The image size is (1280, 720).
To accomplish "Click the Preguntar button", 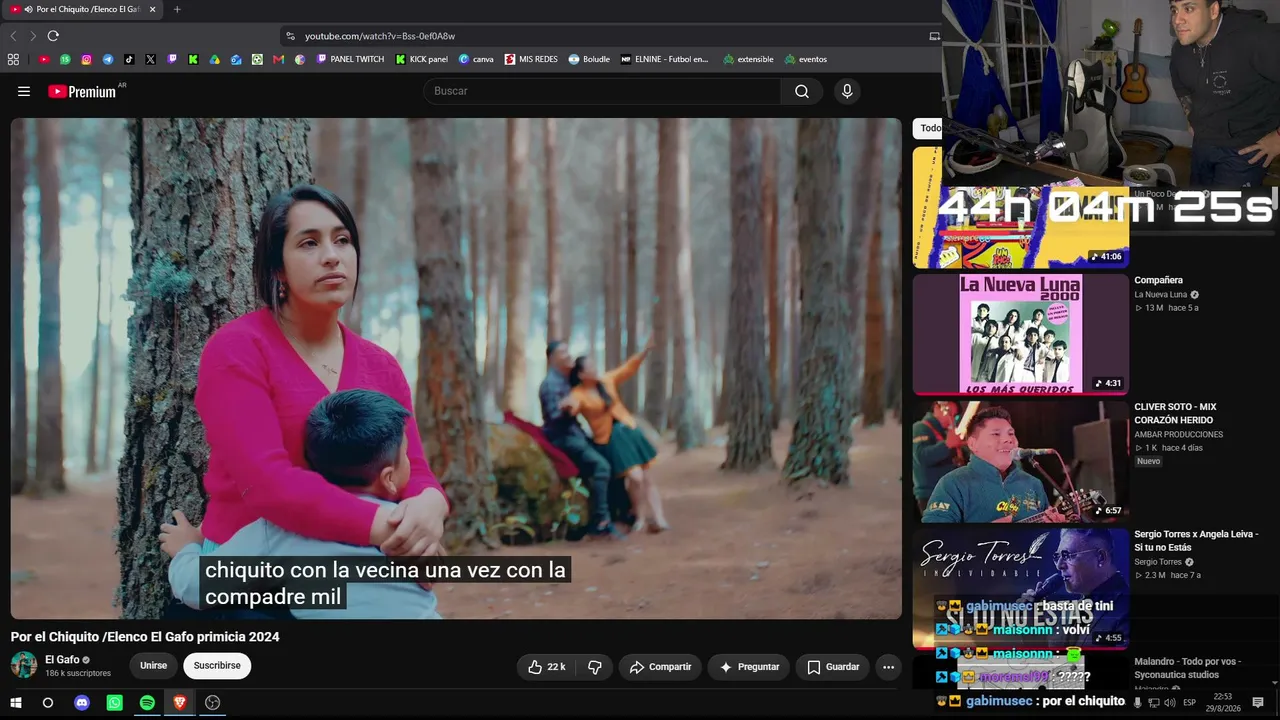I will pos(749,667).
